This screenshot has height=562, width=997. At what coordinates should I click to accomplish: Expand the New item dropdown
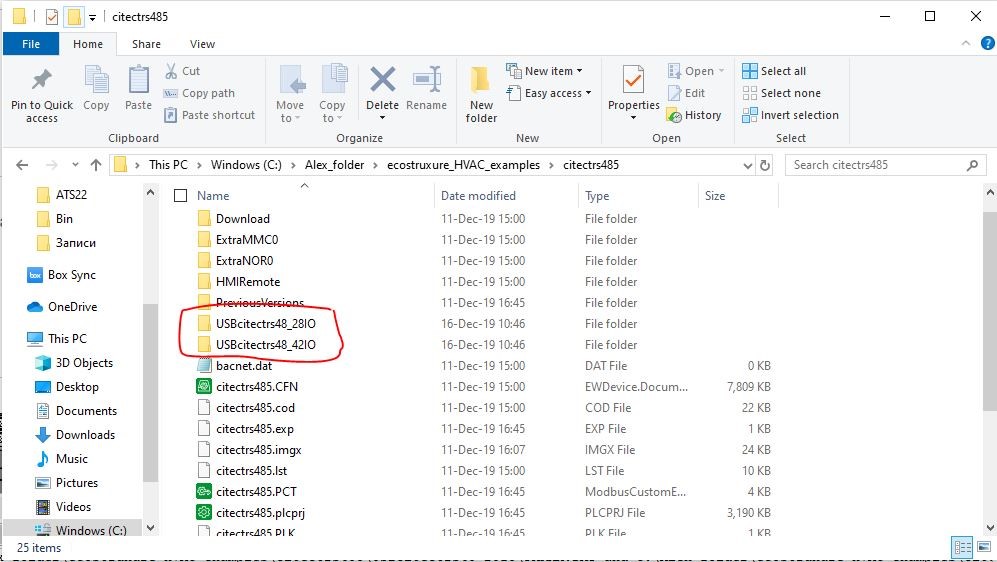click(579, 71)
